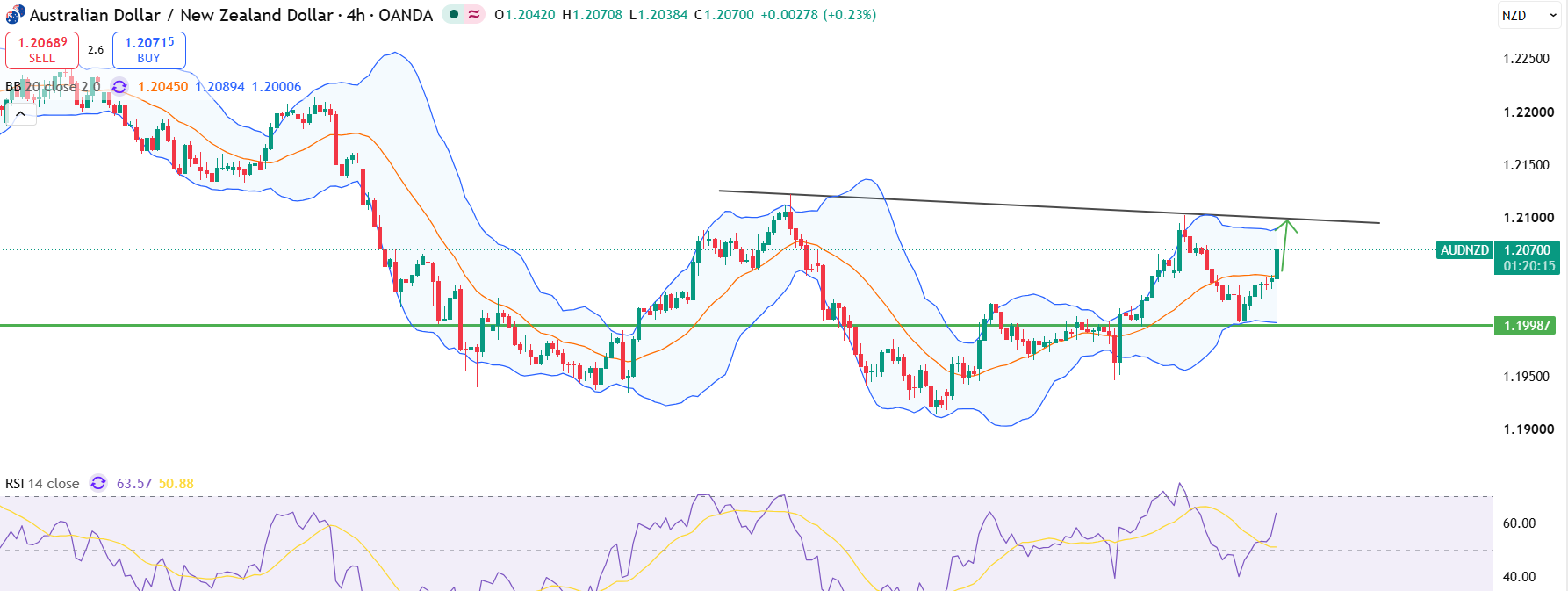Click the 1.21000 price scale label
The width and height of the screenshot is (1568, 591).
[x=1528, y=218]
